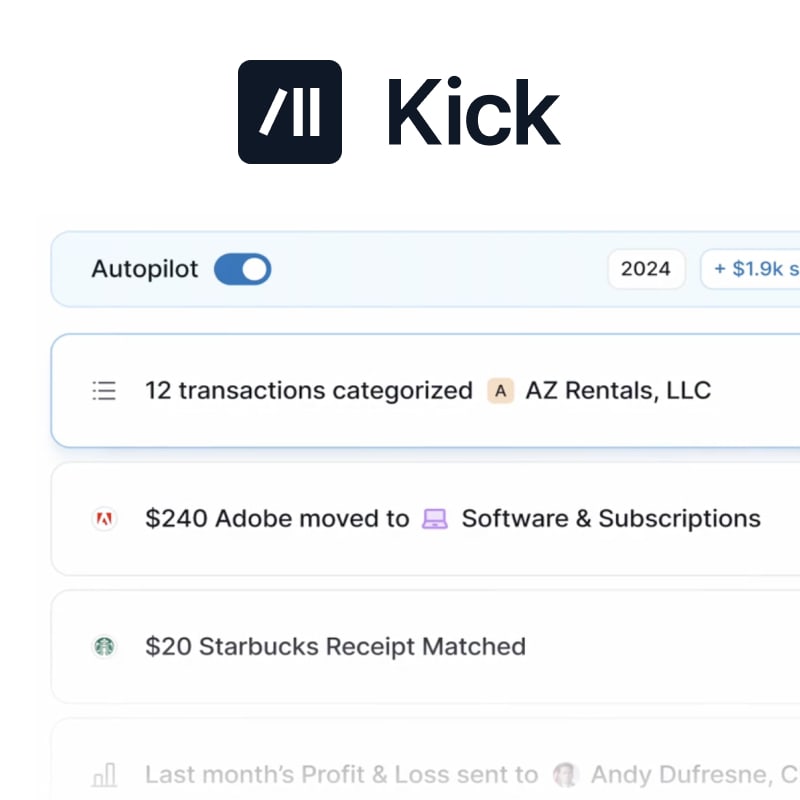Open the 12 transactions categorized entry

click(x=308, y=390)
